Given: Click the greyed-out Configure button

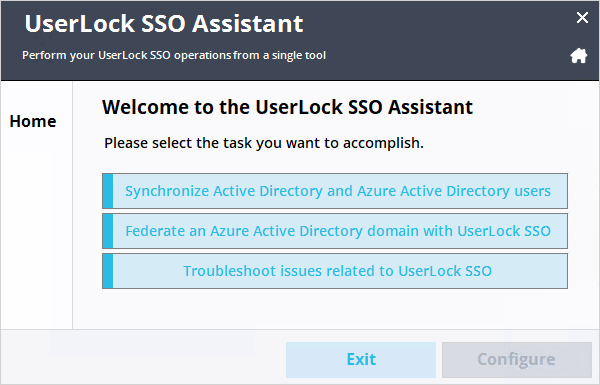Looking at the screenshot, I should (x=517, y=359).
